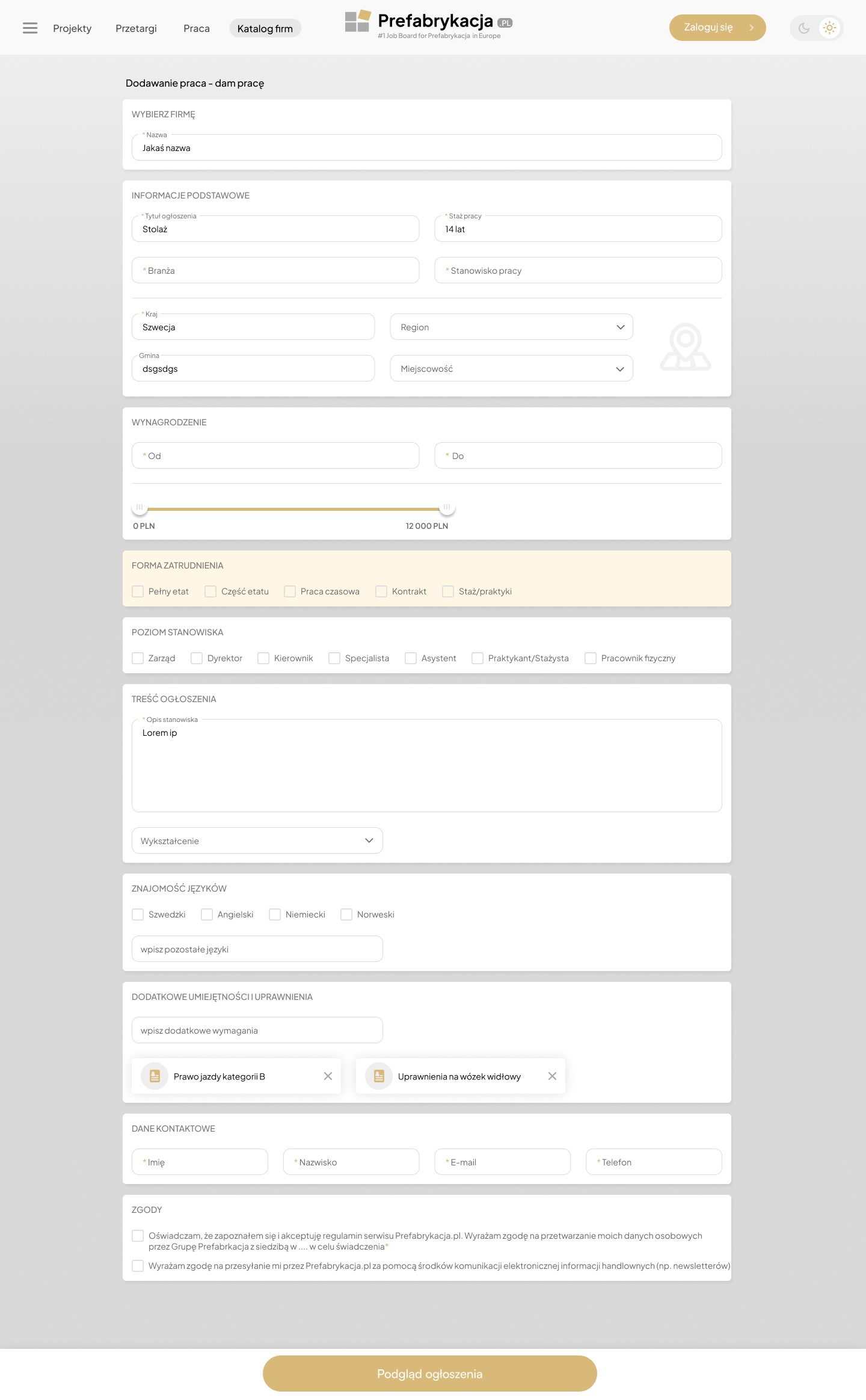Check the Praktykant/Stażysta checkbox

point(478,658)
